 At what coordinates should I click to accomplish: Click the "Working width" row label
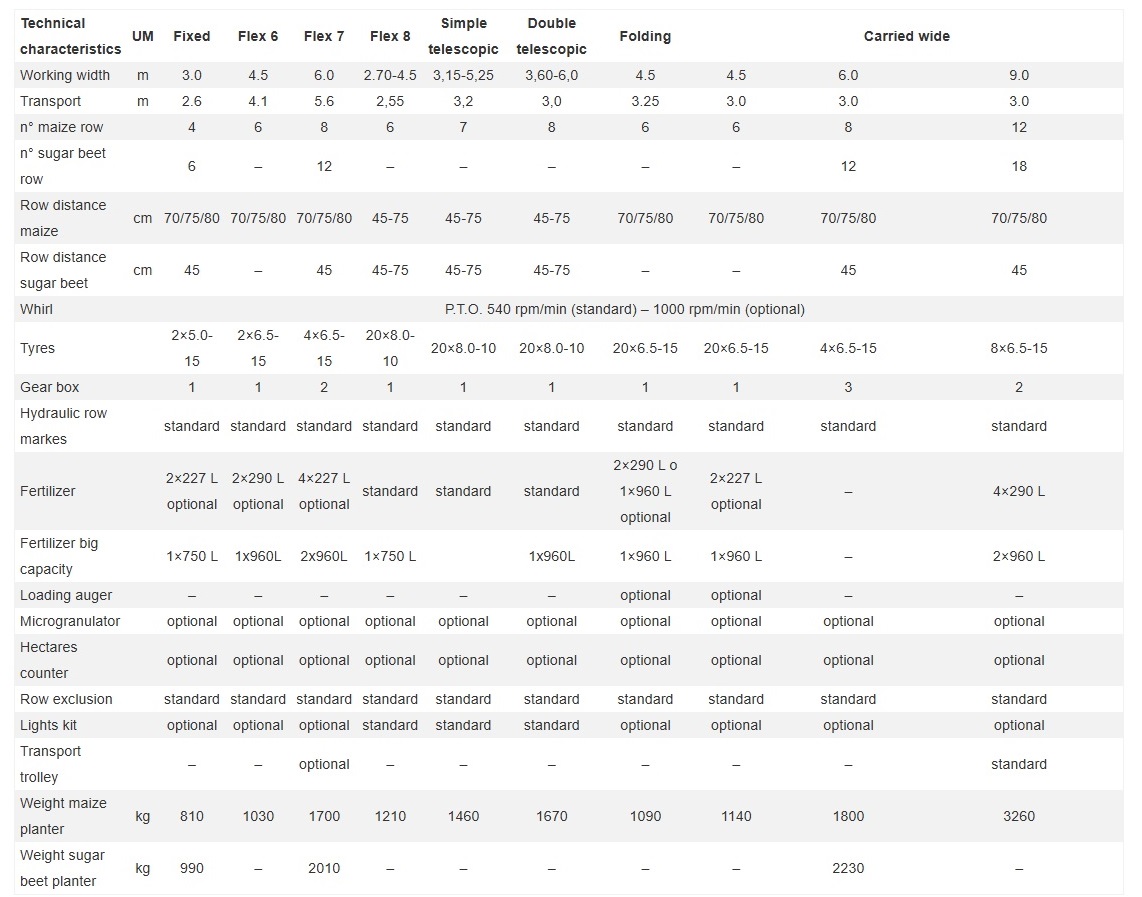[65, 75]
